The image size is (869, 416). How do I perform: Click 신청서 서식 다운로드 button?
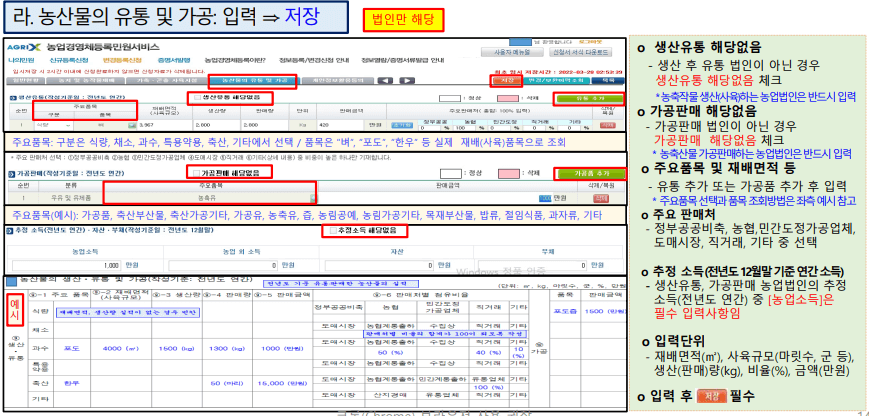(580, 52)
